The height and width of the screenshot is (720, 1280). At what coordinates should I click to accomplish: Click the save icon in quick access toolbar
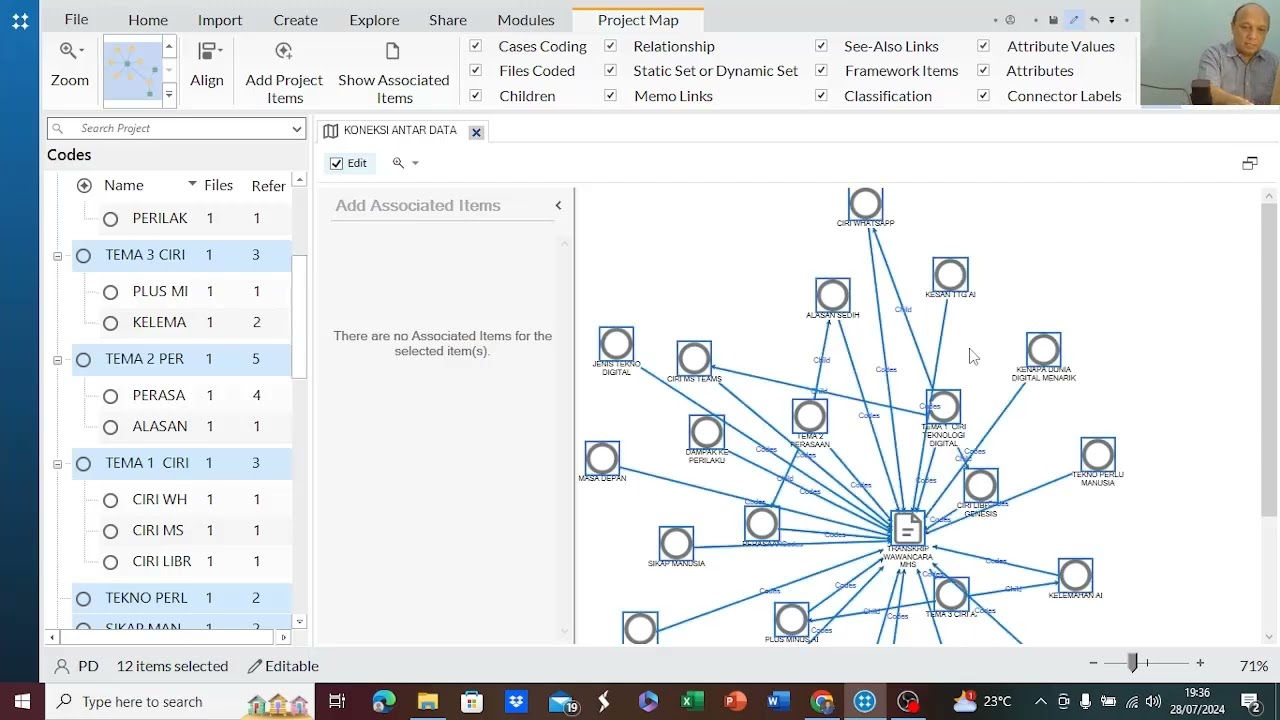[x=1053, y=20]
